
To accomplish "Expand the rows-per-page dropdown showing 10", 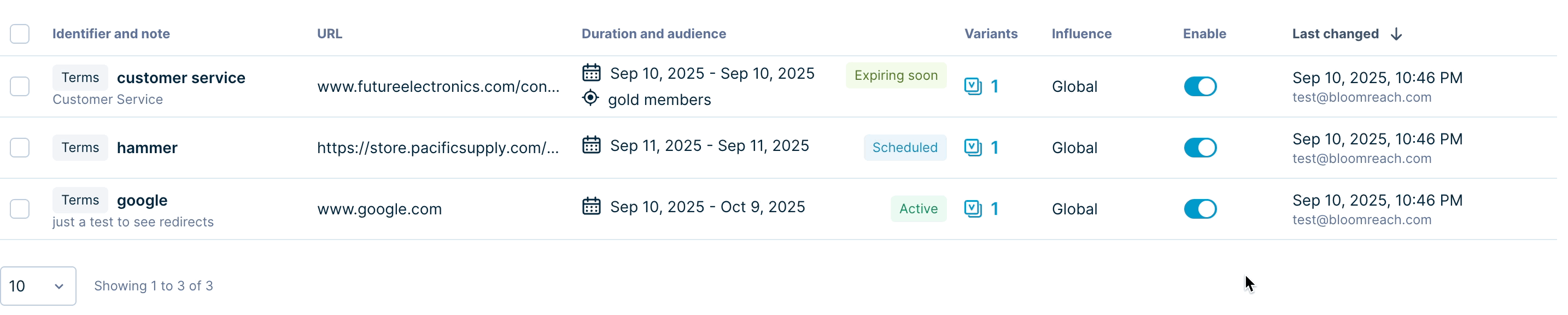I will [x=38, y=286].
